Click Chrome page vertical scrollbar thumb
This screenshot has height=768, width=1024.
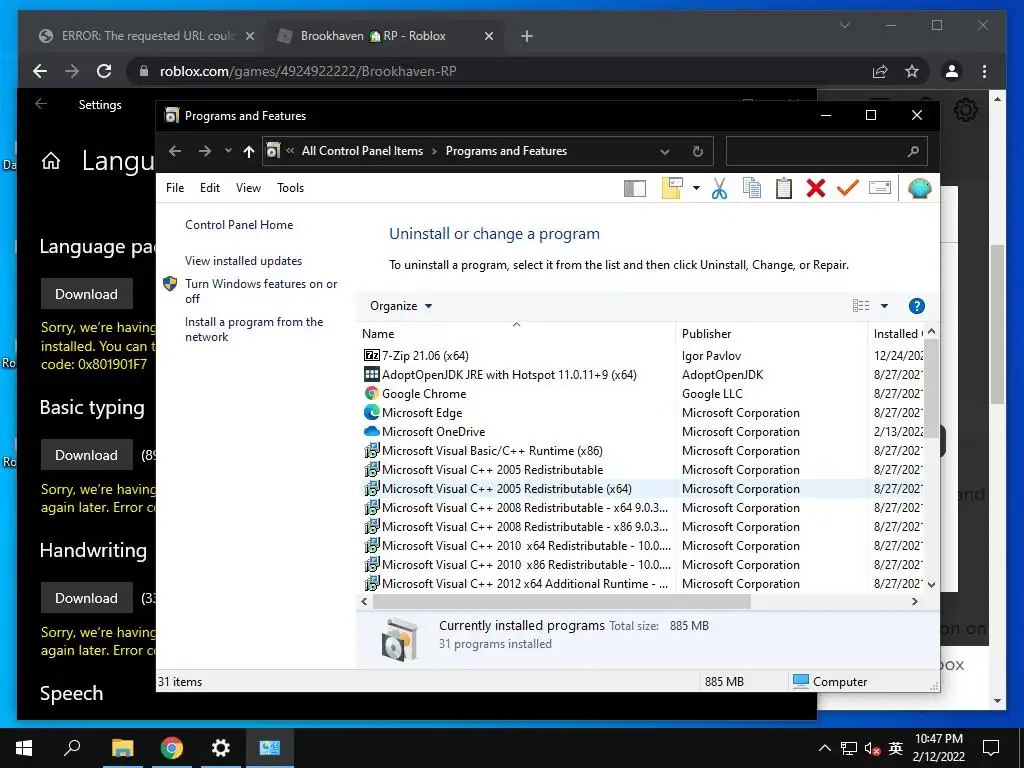coord(997,325)
